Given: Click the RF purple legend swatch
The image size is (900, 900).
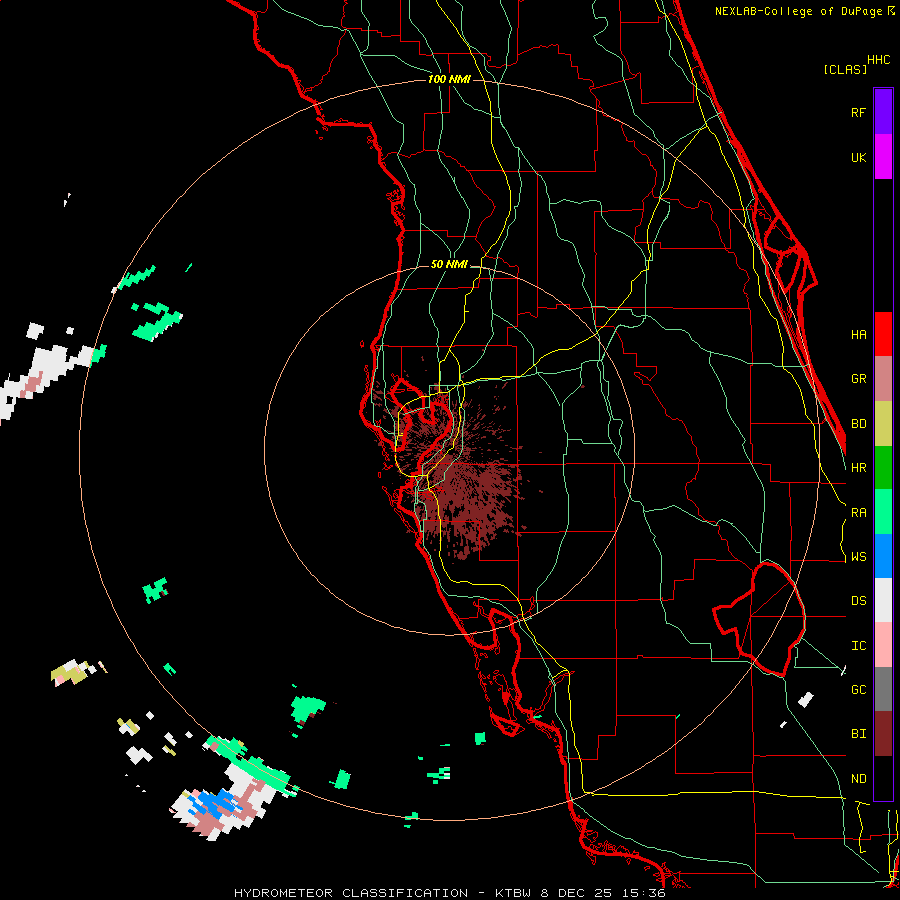Looking at the screenshot, I should pos(883,112).
